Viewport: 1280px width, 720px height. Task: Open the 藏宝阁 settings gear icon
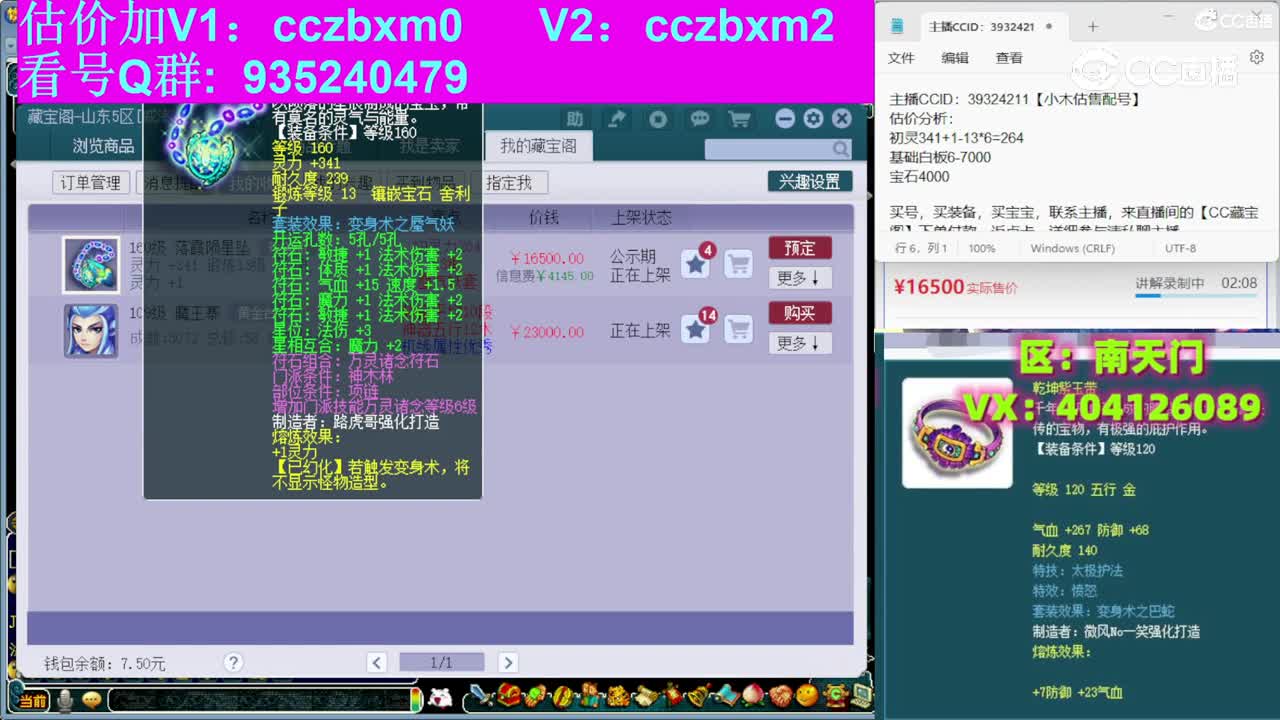coord(813,119)
